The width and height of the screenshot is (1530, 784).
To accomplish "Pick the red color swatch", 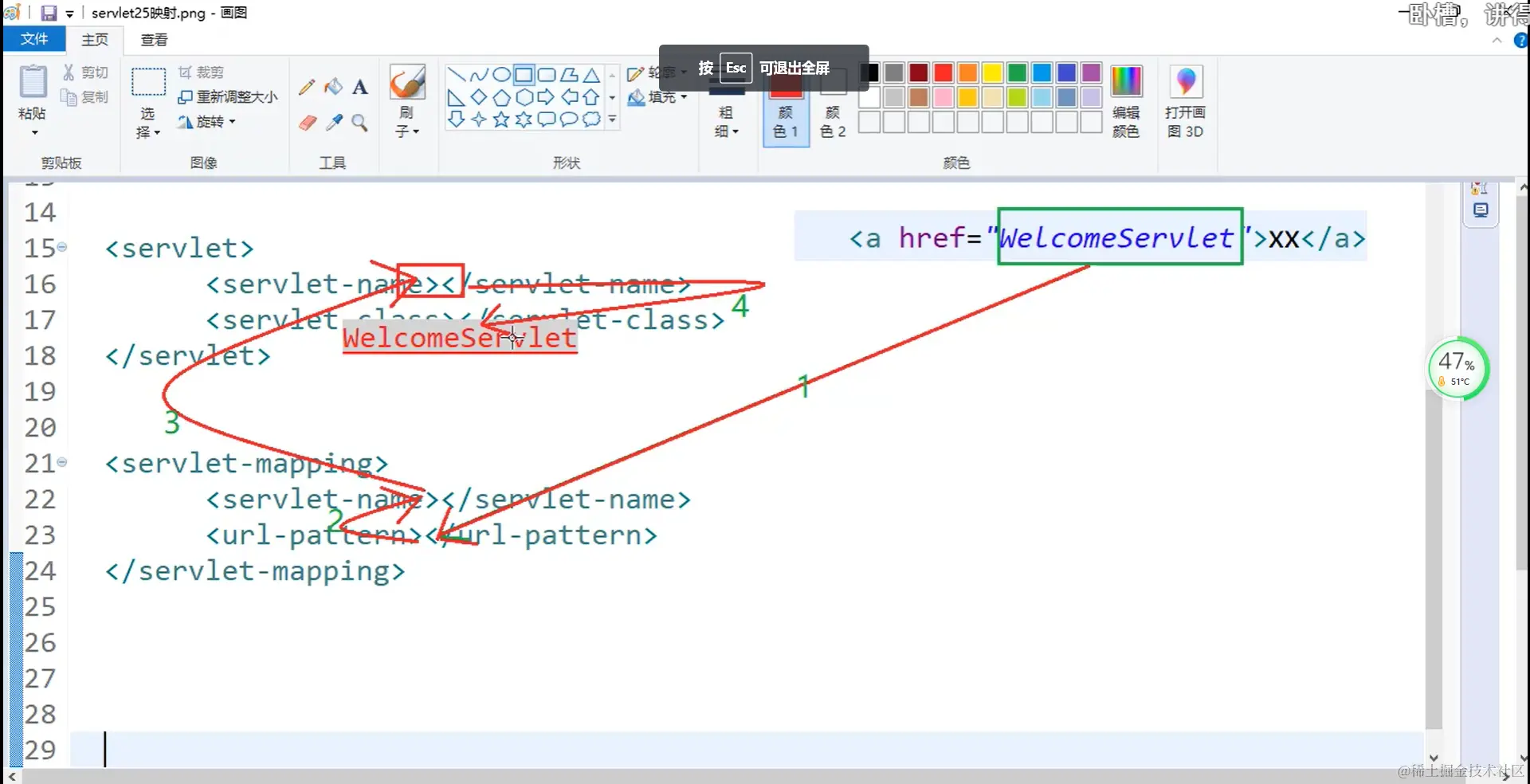I will (943, 73).
